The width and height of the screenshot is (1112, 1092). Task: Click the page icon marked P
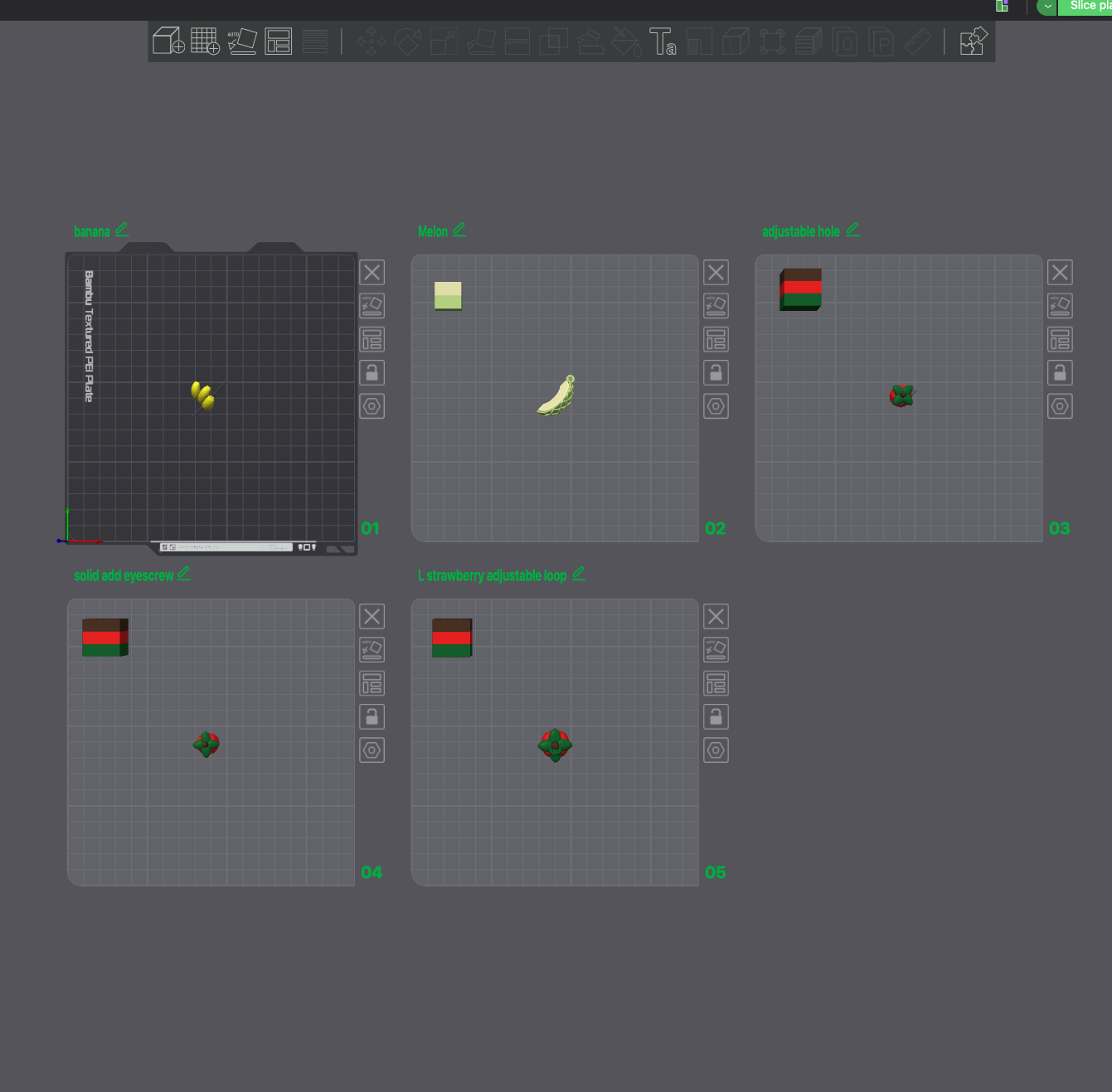881,41
